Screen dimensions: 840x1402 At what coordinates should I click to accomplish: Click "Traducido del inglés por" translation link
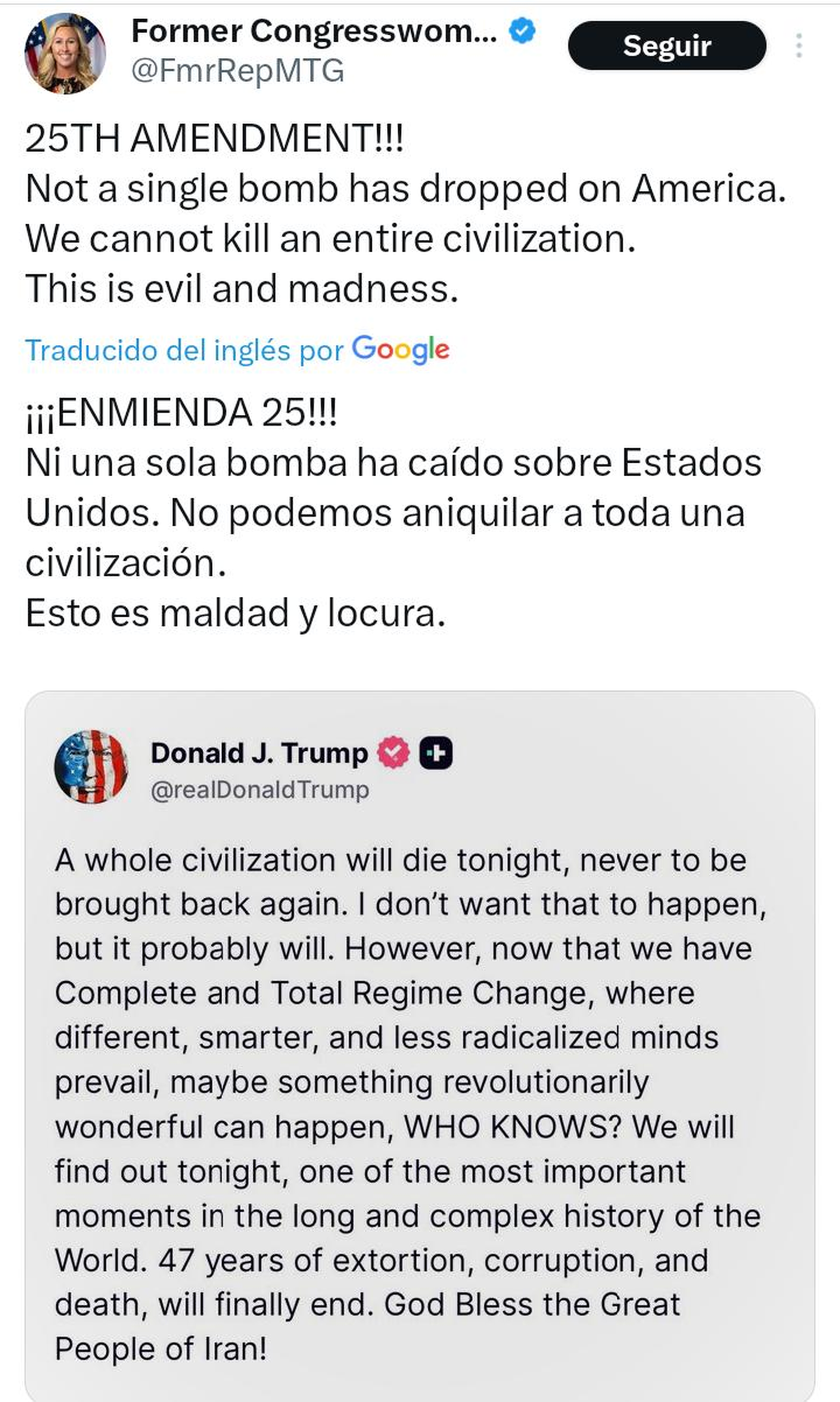184,349
